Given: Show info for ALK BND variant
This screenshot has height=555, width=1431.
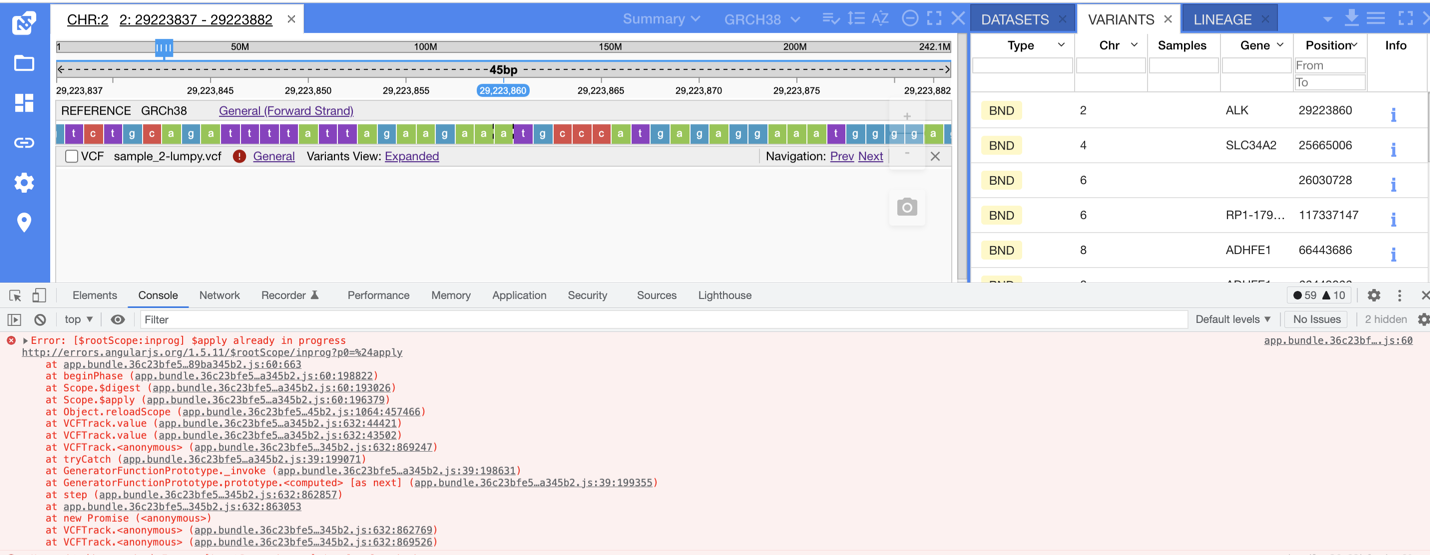Looking at the screenshot, I should coord(1393,115).
